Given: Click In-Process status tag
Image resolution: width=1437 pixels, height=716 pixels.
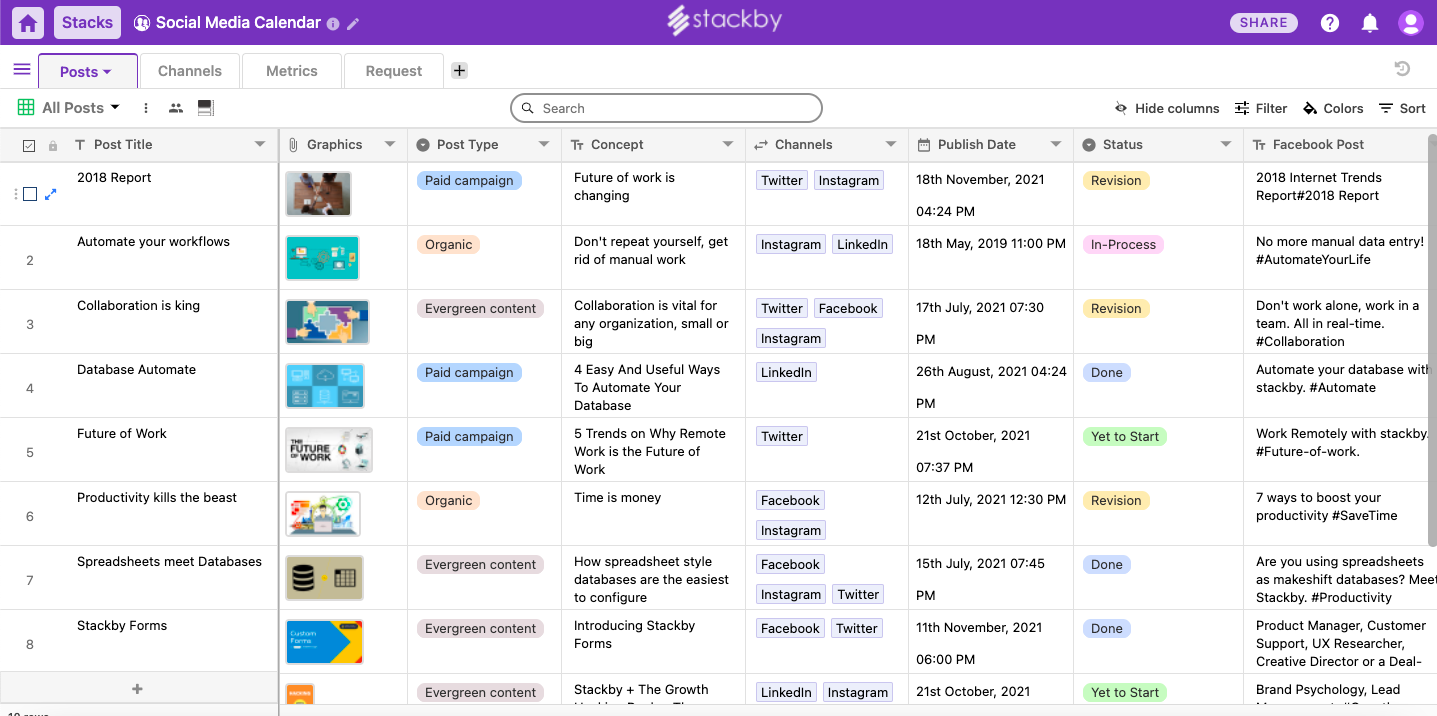Looking at the screenshot, I should tap(1123, 245).
